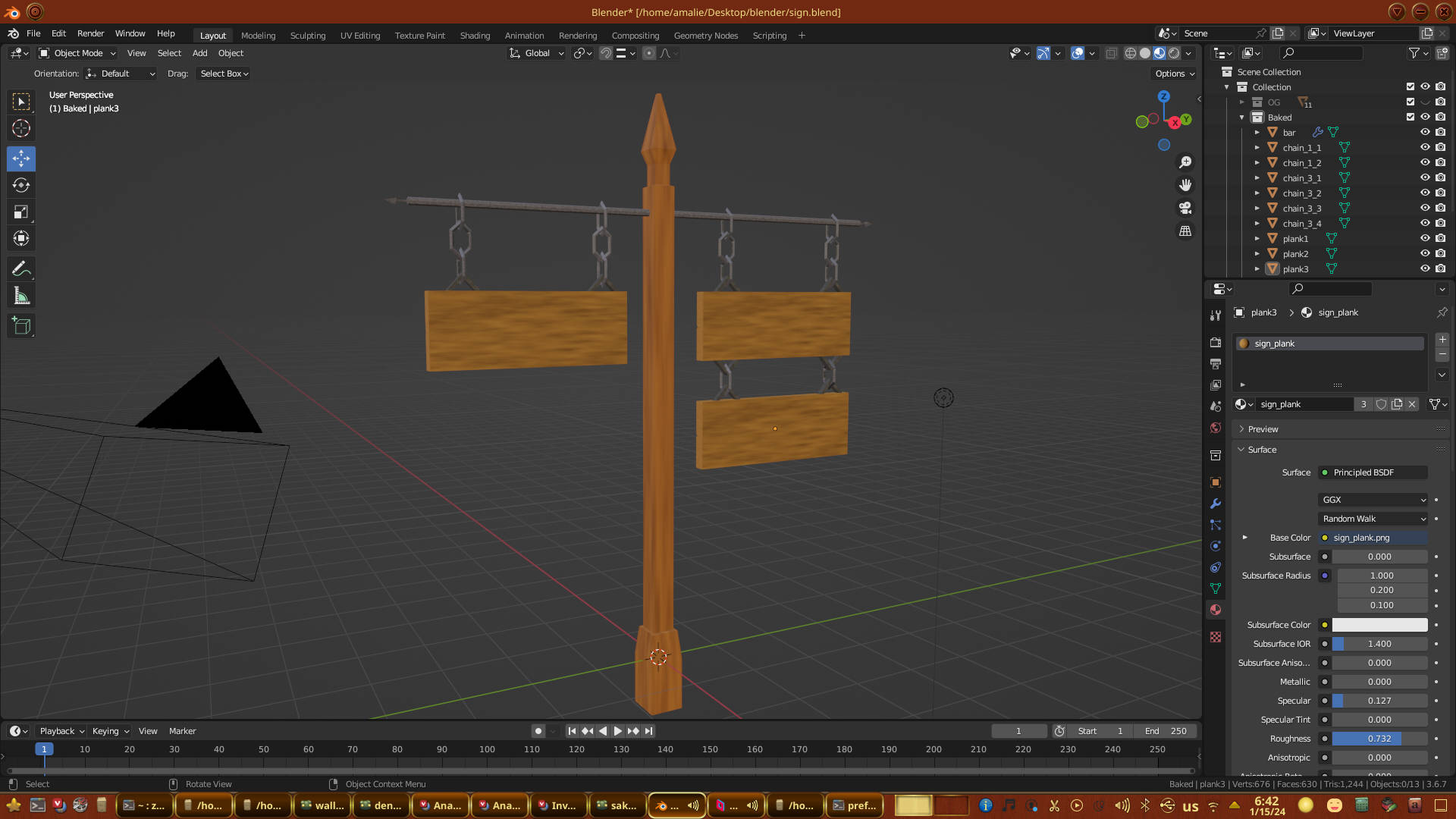
Task: Switch to the Shading workspace tab
Action: 475,36
